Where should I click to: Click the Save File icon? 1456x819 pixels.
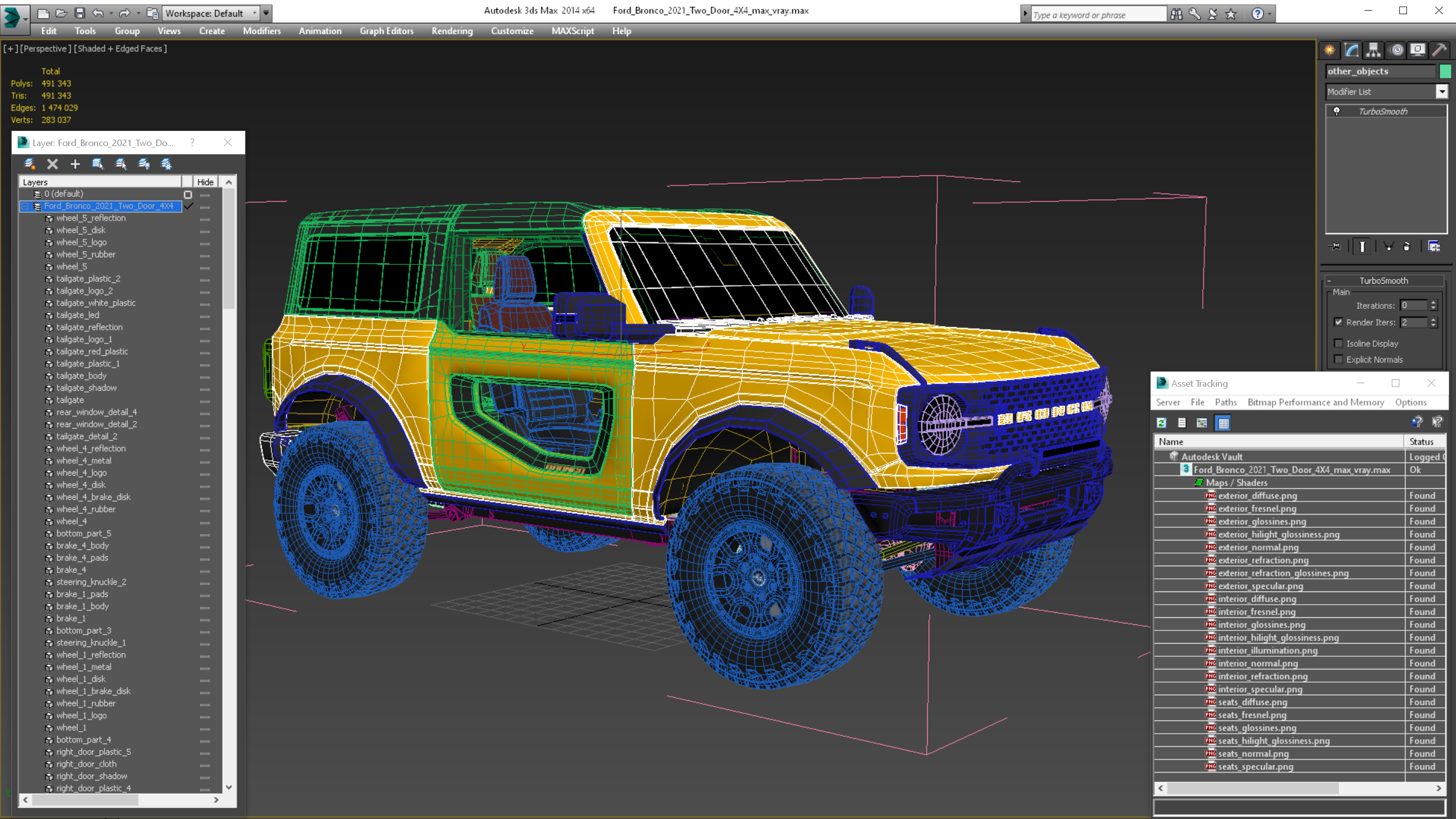pyautogui.click(x=80, y=13)
